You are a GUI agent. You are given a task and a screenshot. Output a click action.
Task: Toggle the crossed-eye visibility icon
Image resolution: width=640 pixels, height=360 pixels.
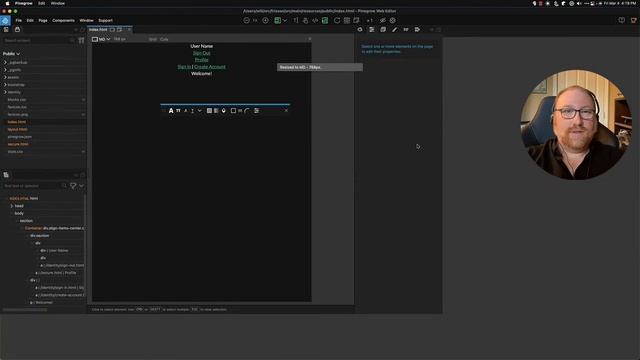[x=382, y=20]
